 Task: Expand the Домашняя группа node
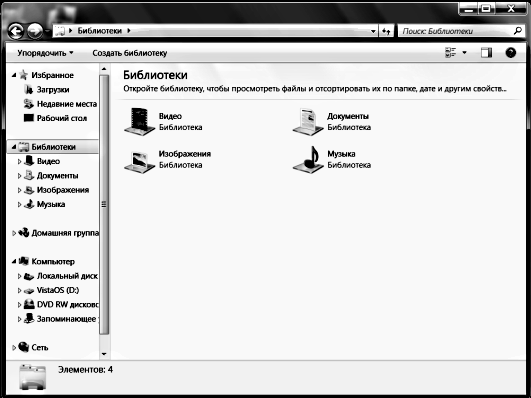pos(14,233)
